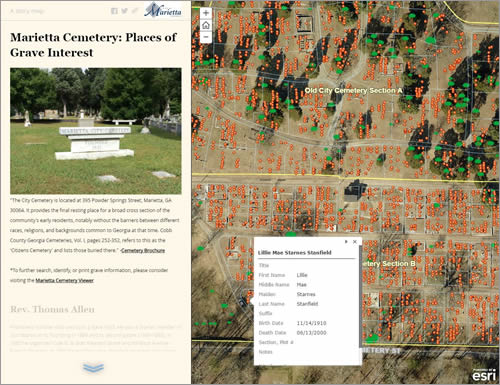Click the Suffix field label in popup
The width and height of the screenshot is (500, 385).
[265, 314]
